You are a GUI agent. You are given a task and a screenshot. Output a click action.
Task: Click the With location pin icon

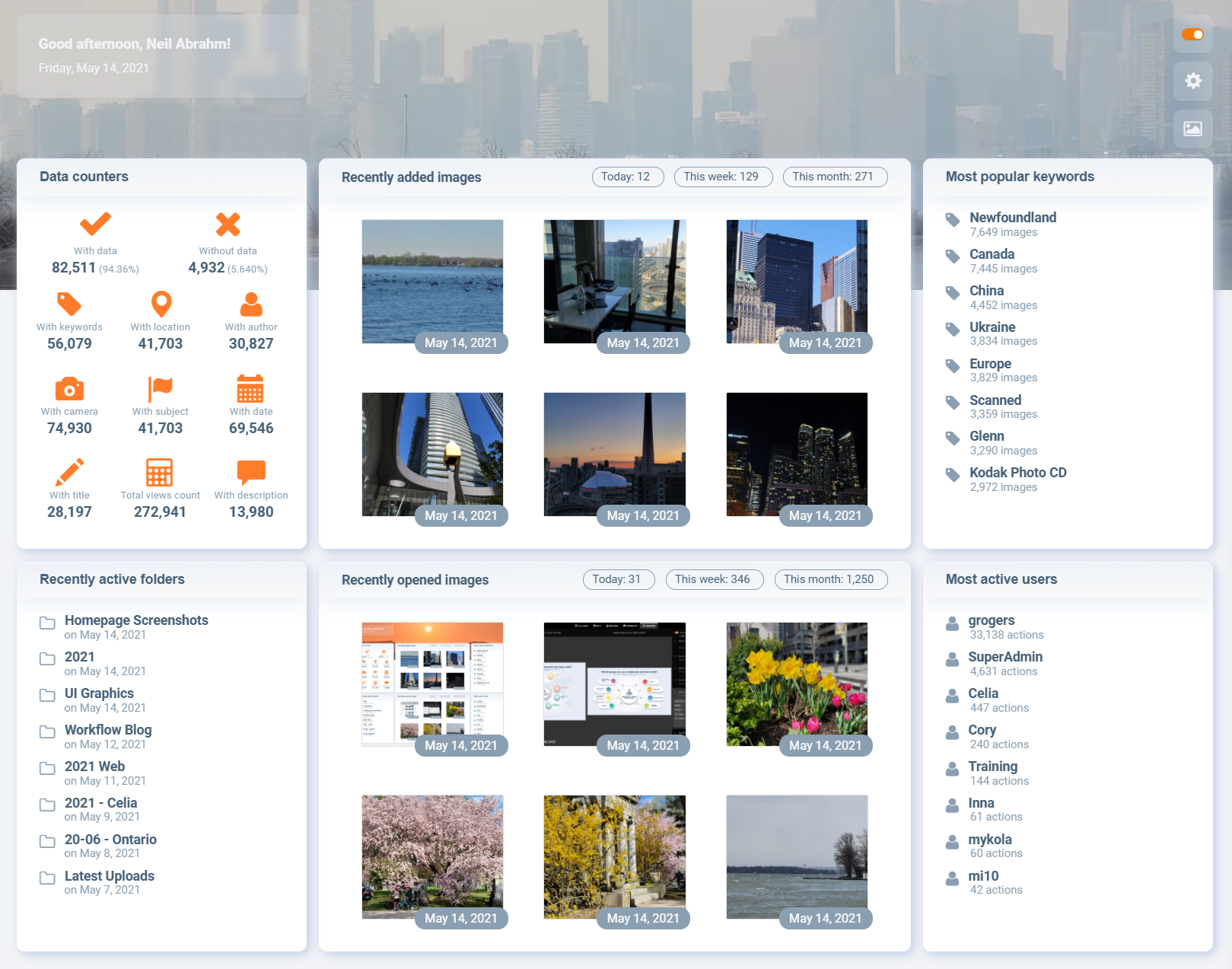(160, 304)
